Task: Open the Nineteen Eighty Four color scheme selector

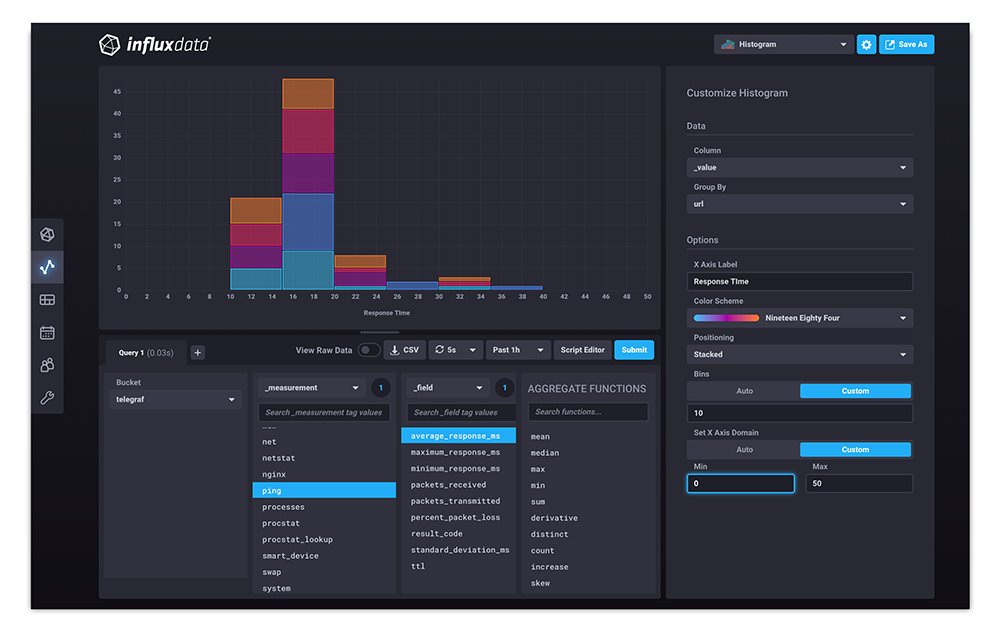Action: point(800,318)
